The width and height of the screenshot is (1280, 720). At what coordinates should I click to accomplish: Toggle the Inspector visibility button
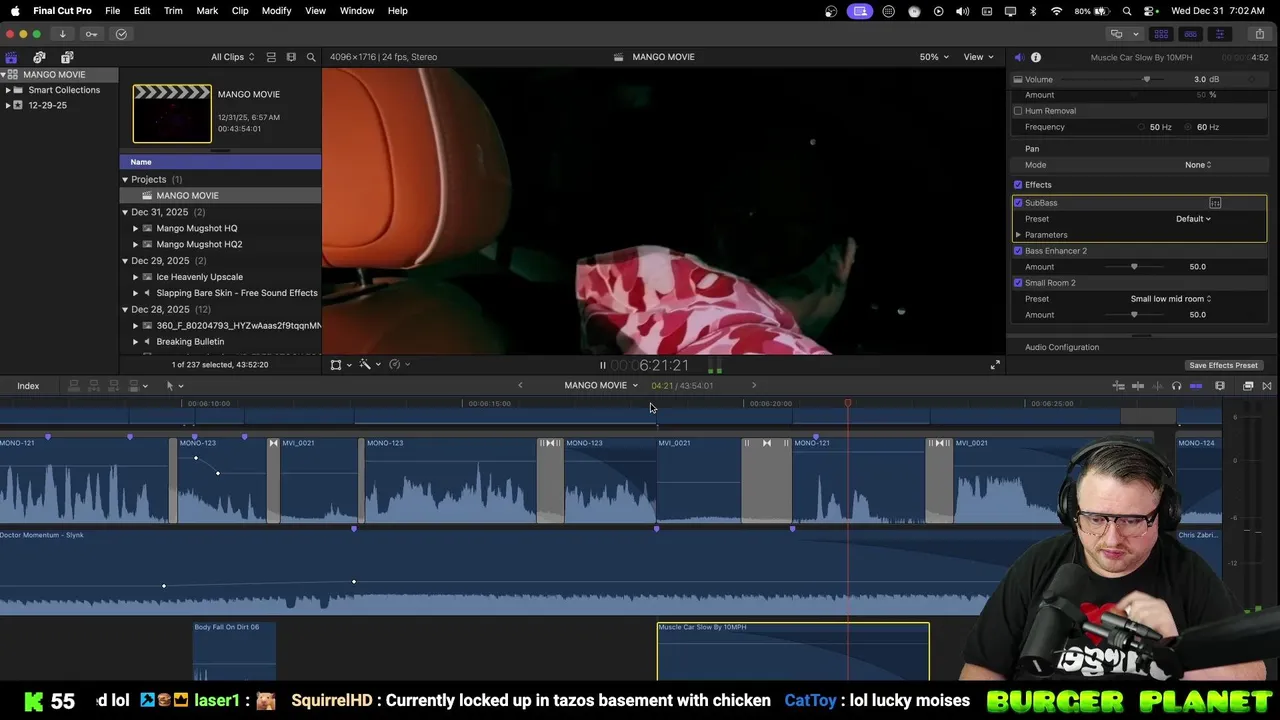(1219, 34)
